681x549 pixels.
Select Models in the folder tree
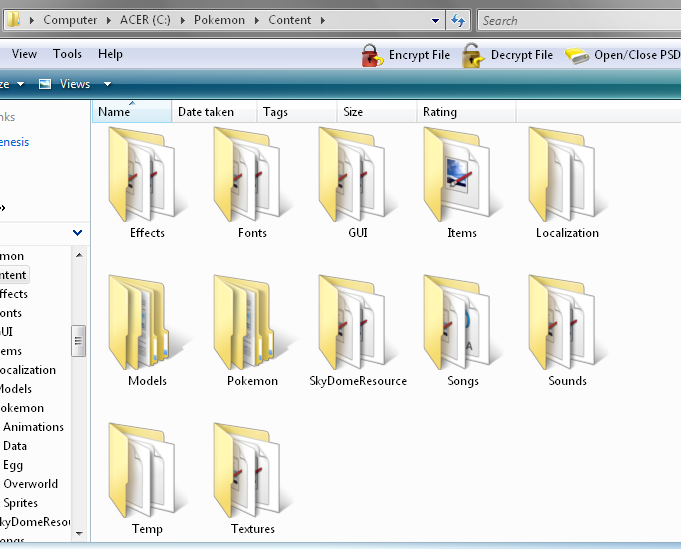tap(16, 389)
